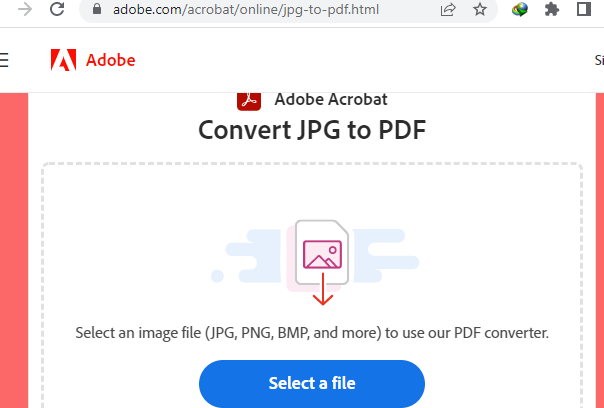The image size is (604, 408).
Task: Go to Adobe home via Adobe wordmark
Action: click(111, 60)
